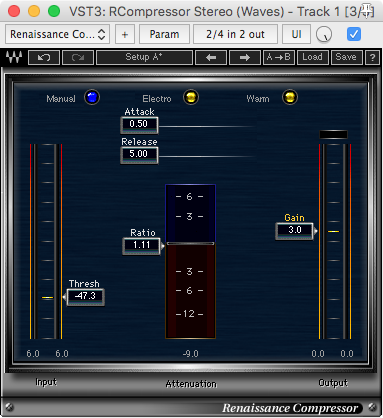
Task: Click the left output peak value 0.0
Action: (x=318, y=354)
